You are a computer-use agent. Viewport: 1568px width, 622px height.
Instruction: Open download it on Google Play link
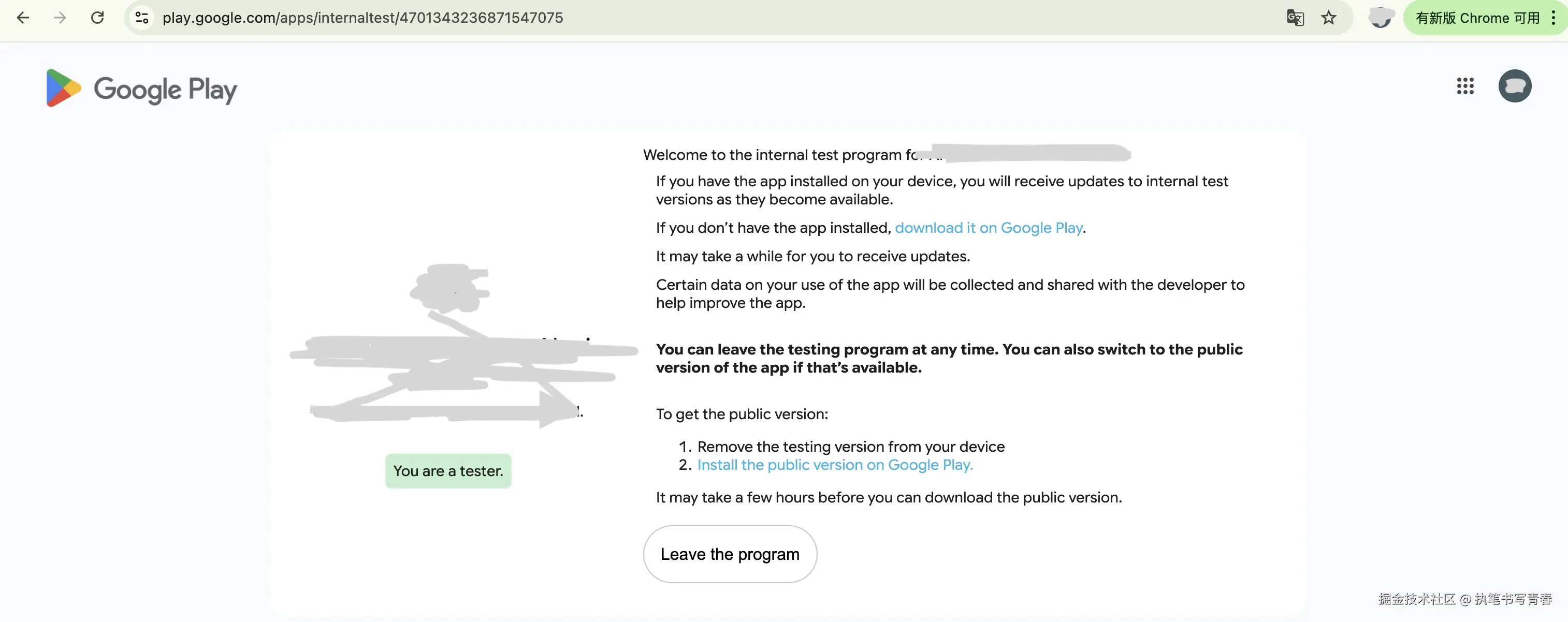(988, 228)
